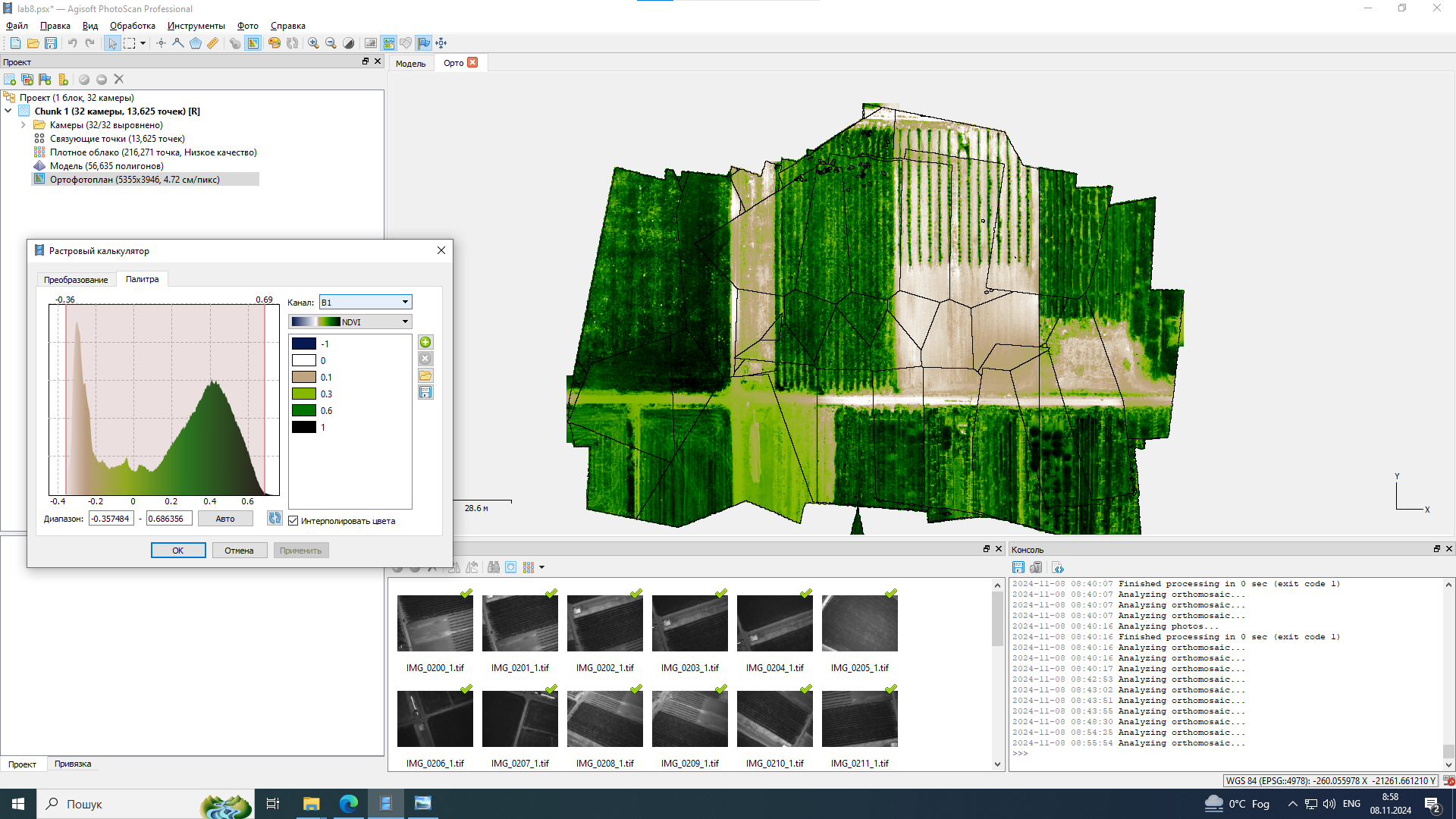Click the add chunk icon in Project panel
The image size is (1456, 819).
pyautogui.click(x=10, y=80)
